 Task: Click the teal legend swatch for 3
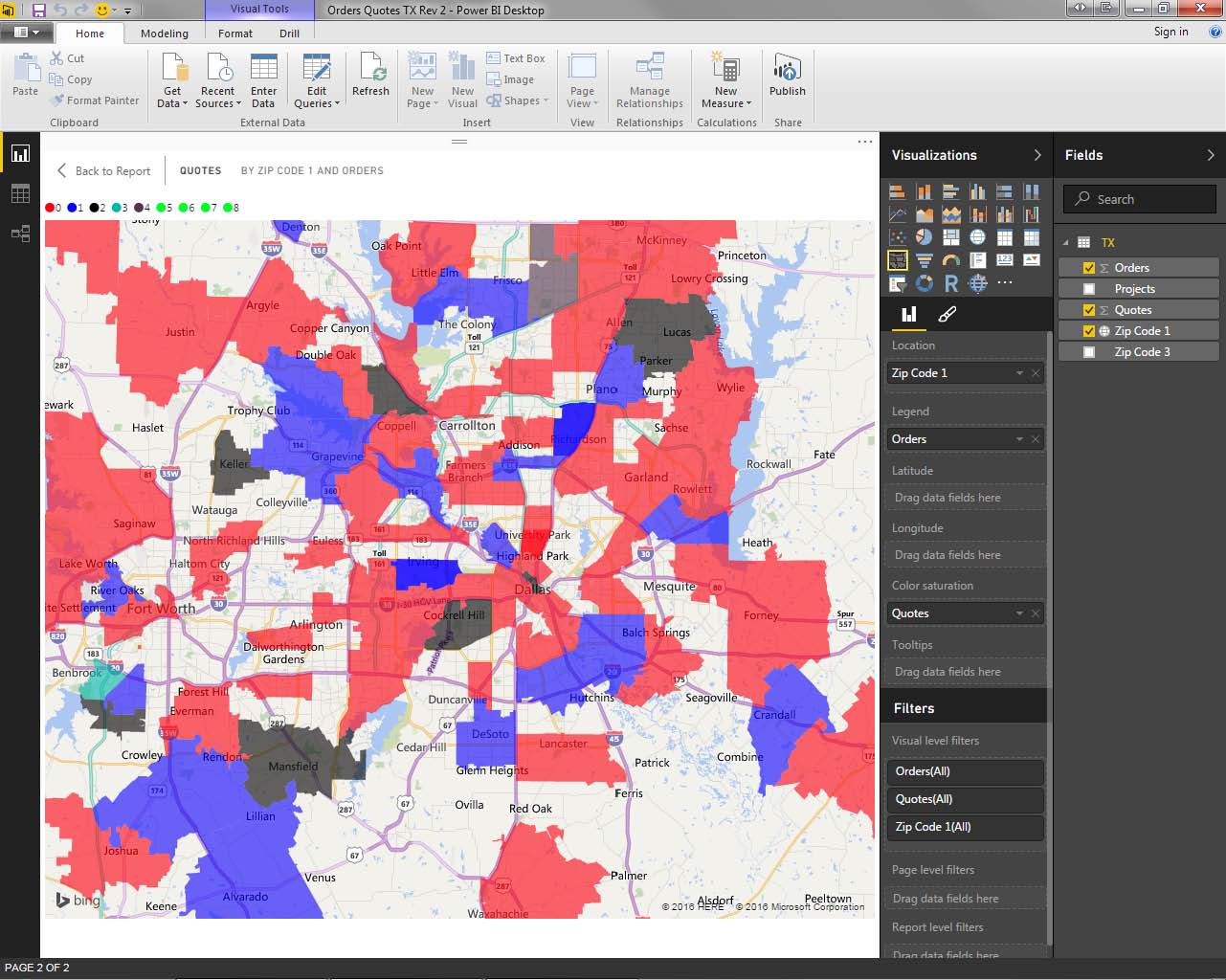pos(116,208)
